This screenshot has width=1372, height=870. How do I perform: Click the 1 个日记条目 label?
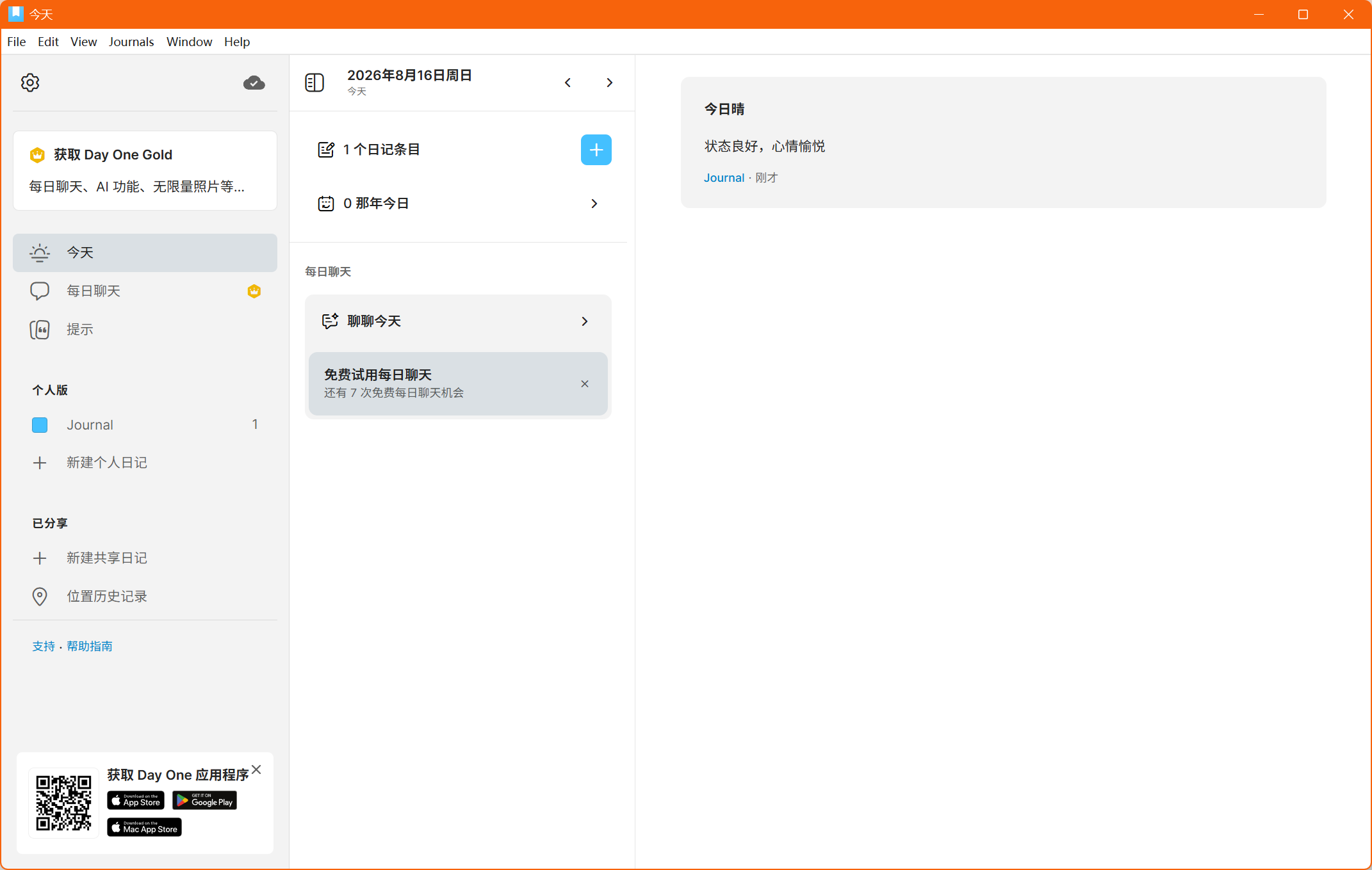[382, 150]
